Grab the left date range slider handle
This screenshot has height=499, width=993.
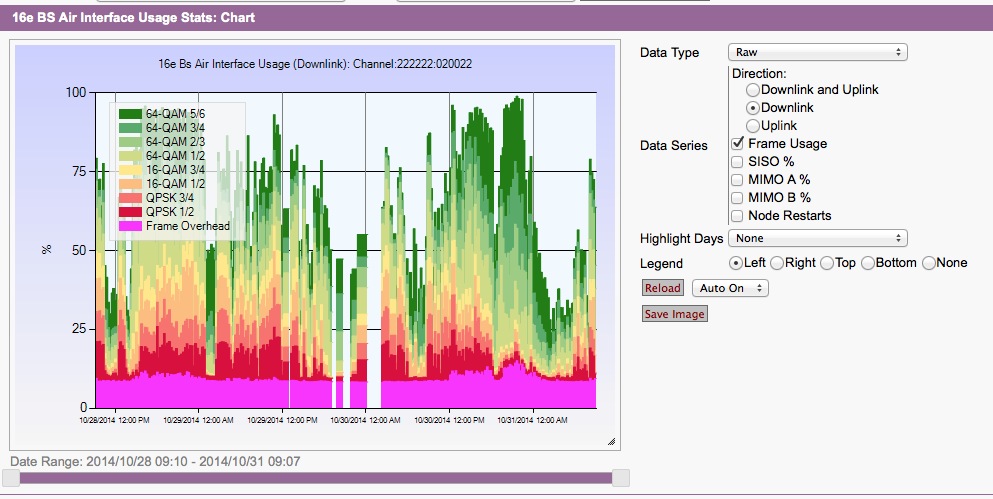tap(11, 478)
